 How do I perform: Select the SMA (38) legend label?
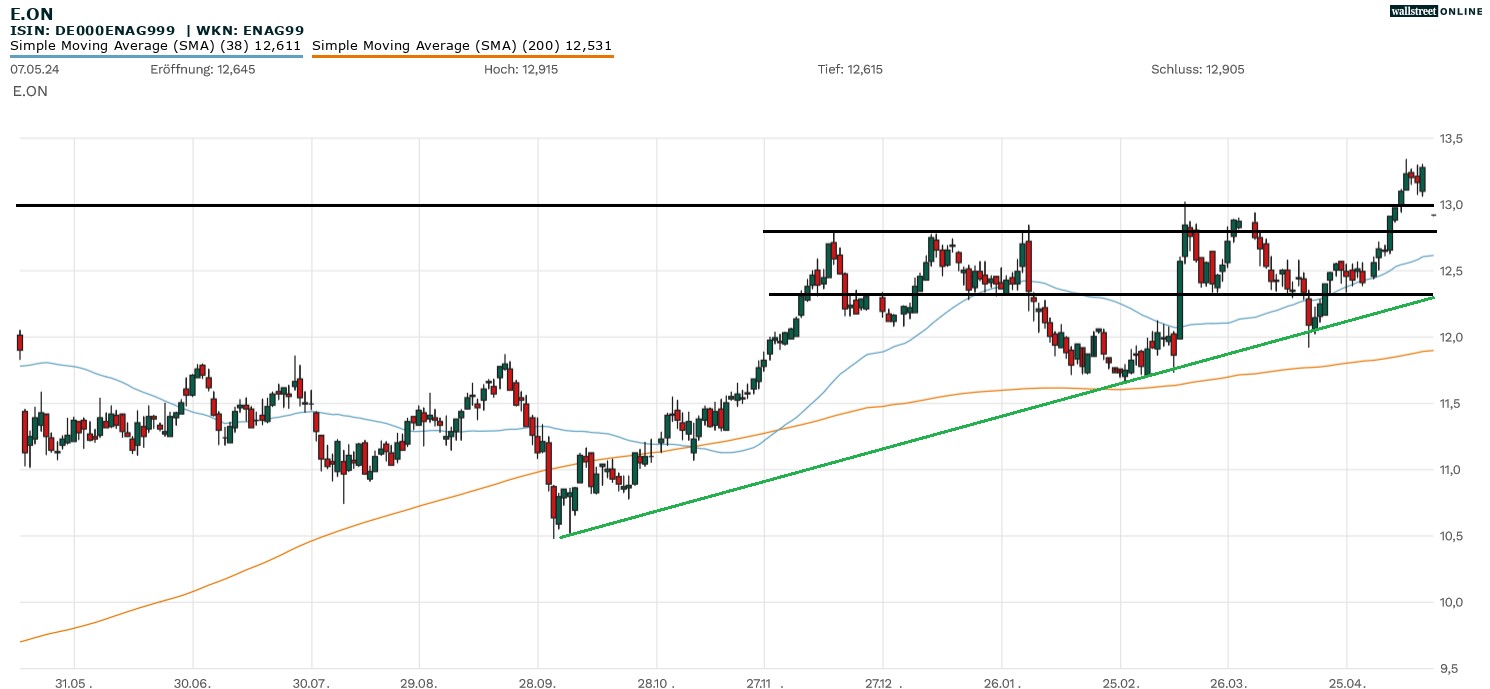(155, 45)
